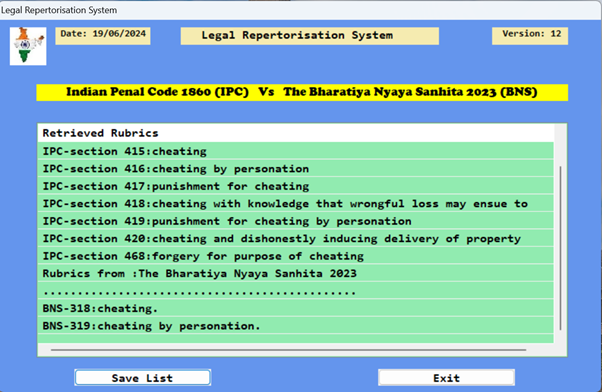This screenshot has width=602, height=392.
Task: Click the Version: 12 label
Action: (x=530, y=36)
